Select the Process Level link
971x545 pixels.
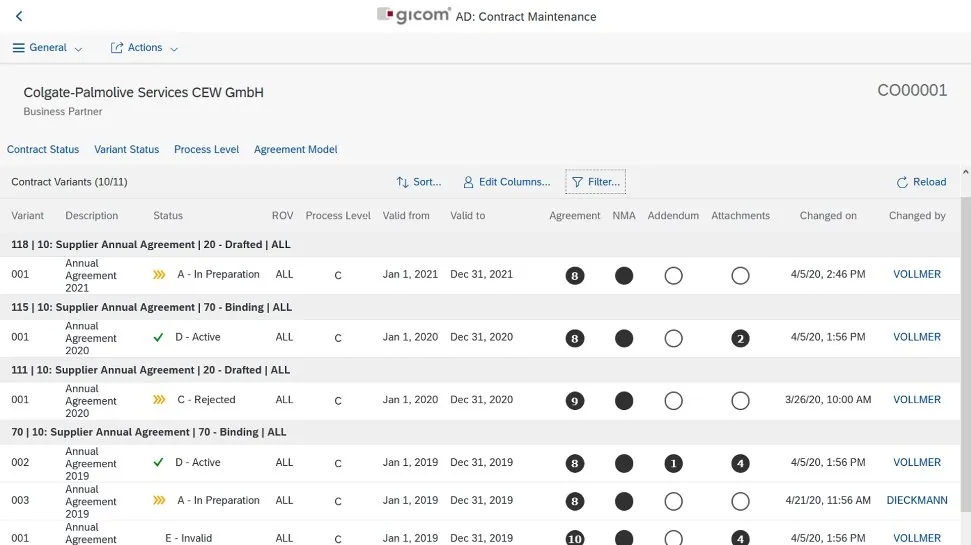[x=206, y=149]
